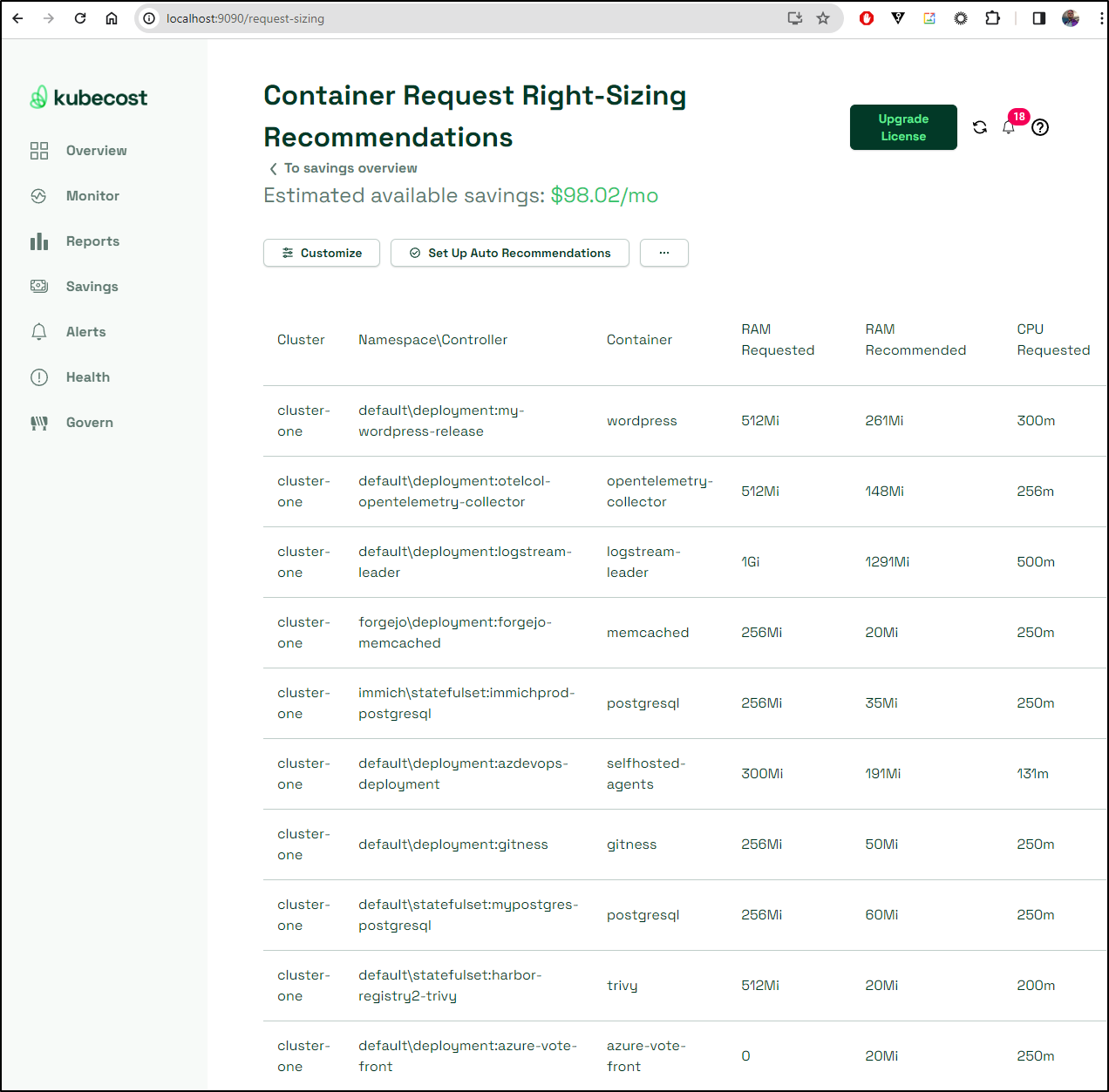
Task: Click the Kubecost logo
Action: click(x=89, y=98)
